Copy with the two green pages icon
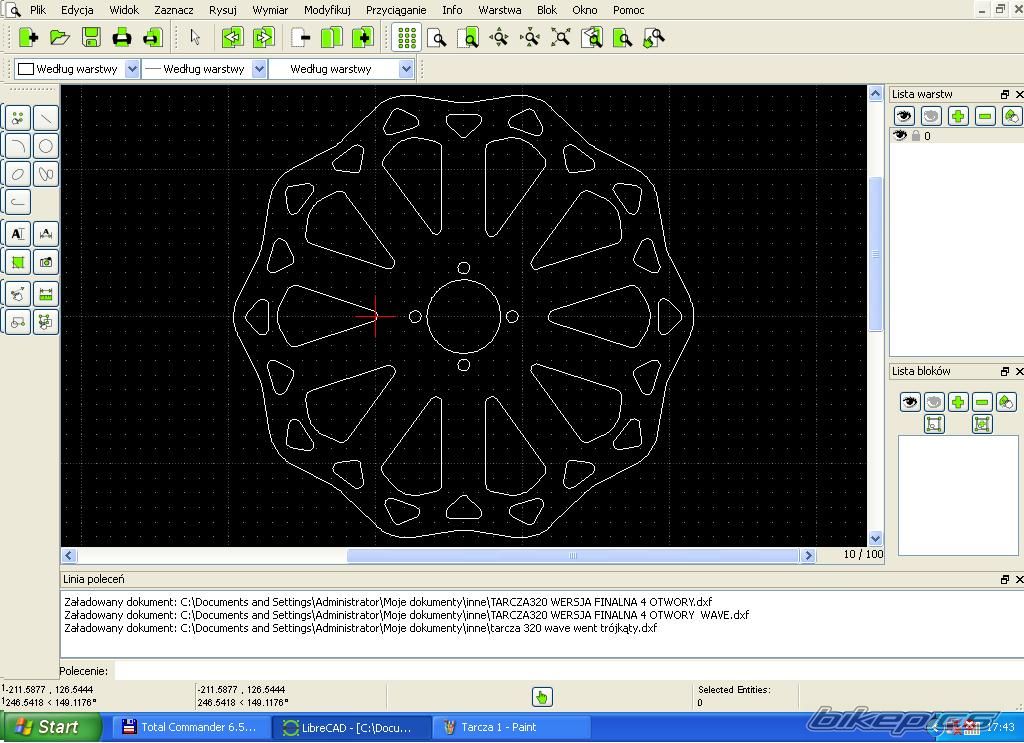 point(332,37)
